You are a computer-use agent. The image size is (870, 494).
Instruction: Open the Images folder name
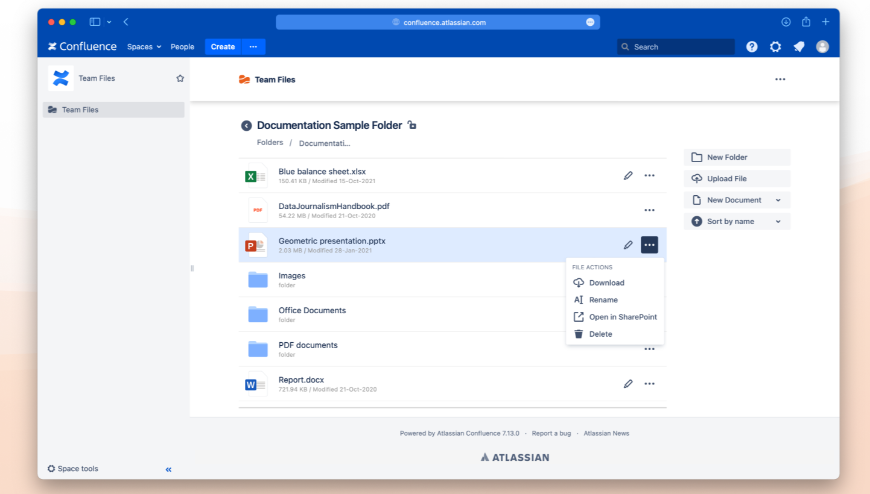(292, 276)
